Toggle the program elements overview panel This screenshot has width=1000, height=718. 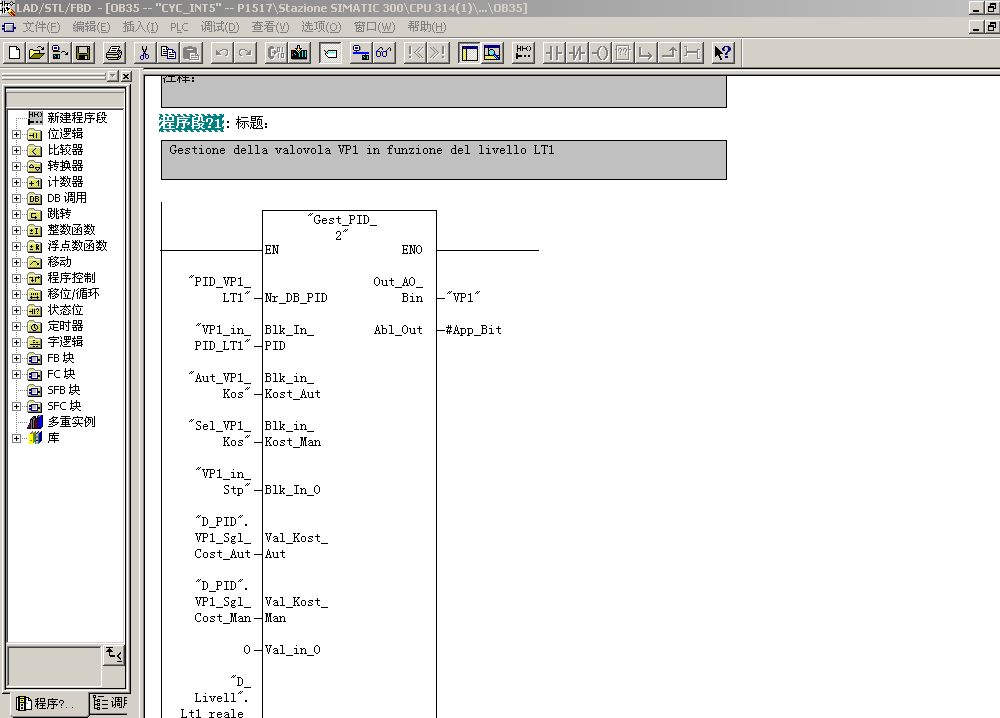(x=468, y=53)
